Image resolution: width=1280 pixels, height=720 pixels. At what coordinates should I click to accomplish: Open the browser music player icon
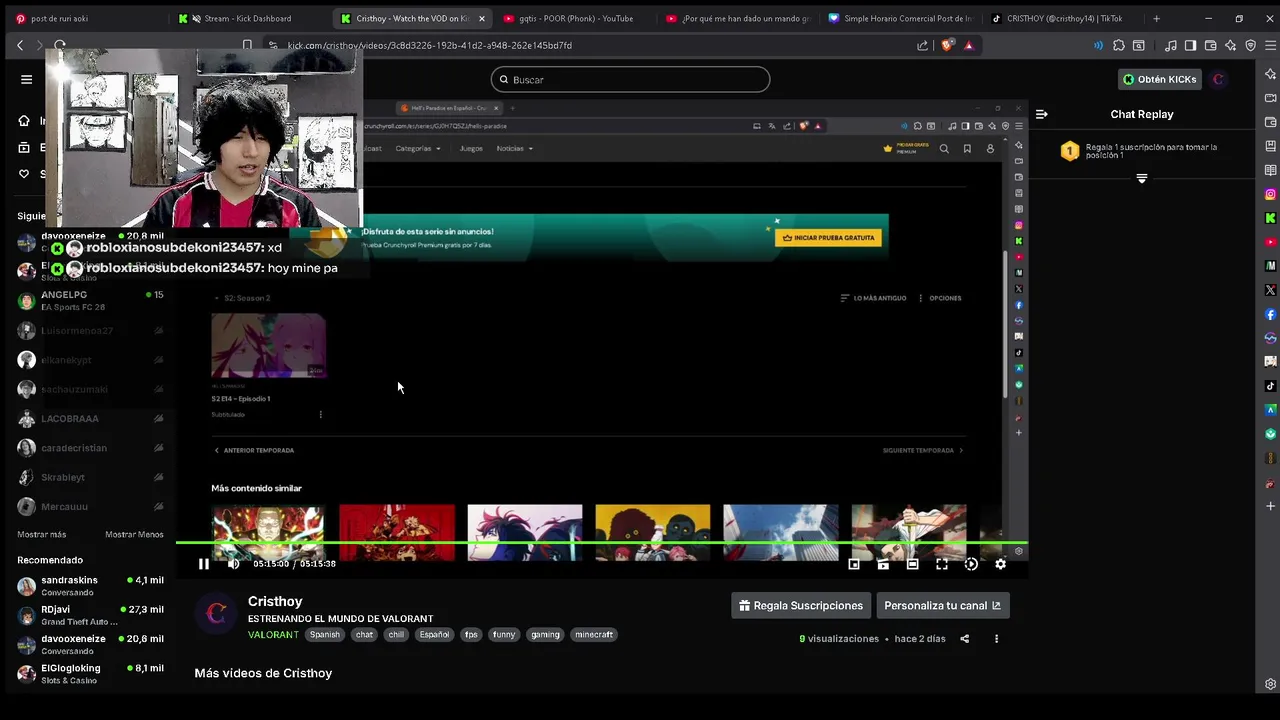coord(1171,45)
